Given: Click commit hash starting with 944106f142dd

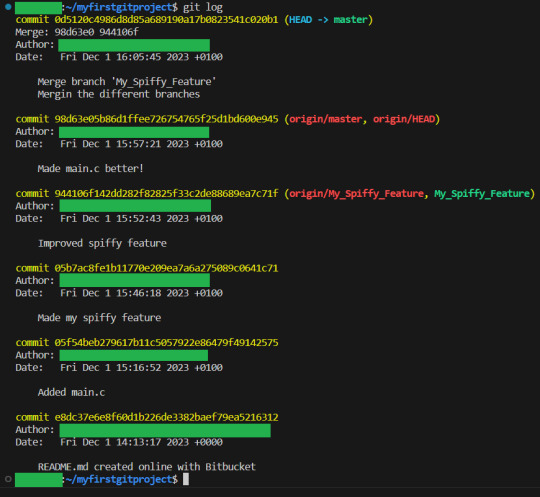Looking at the screenshot, I should click(x=166, y=194).
